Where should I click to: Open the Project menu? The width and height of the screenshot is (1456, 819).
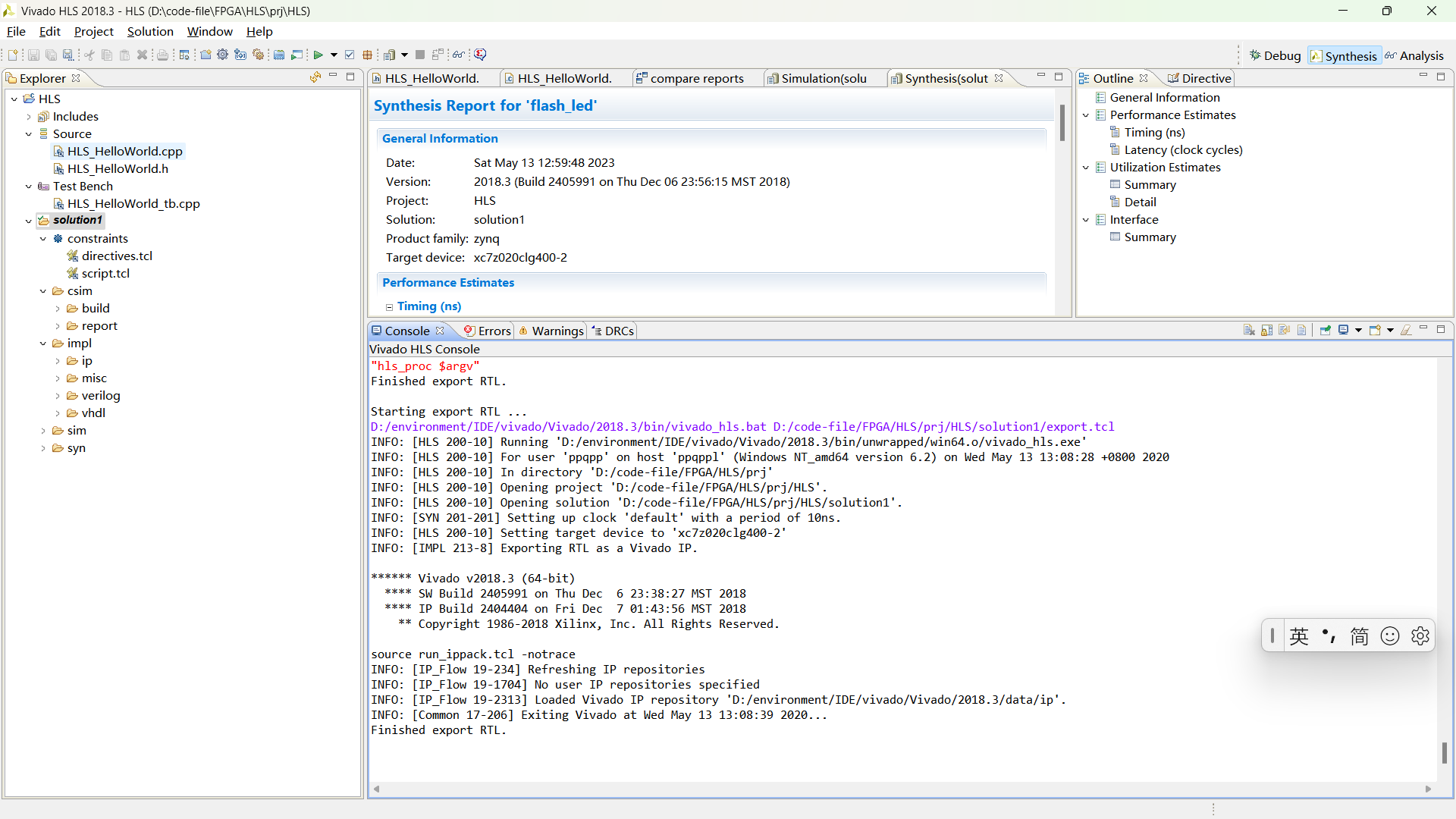[x=94, y=31]
